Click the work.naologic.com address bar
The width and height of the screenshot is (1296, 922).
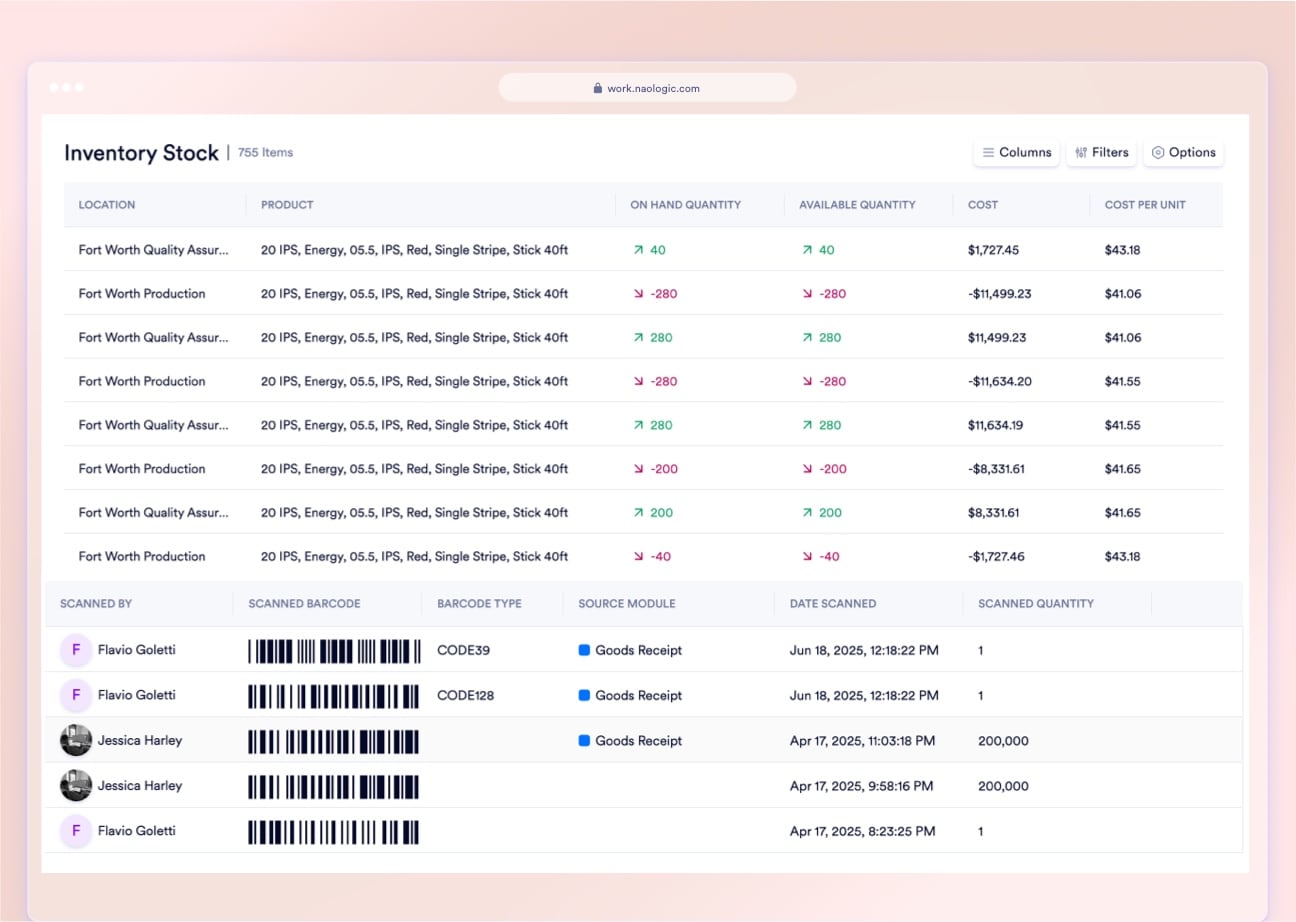coord(648,87)
